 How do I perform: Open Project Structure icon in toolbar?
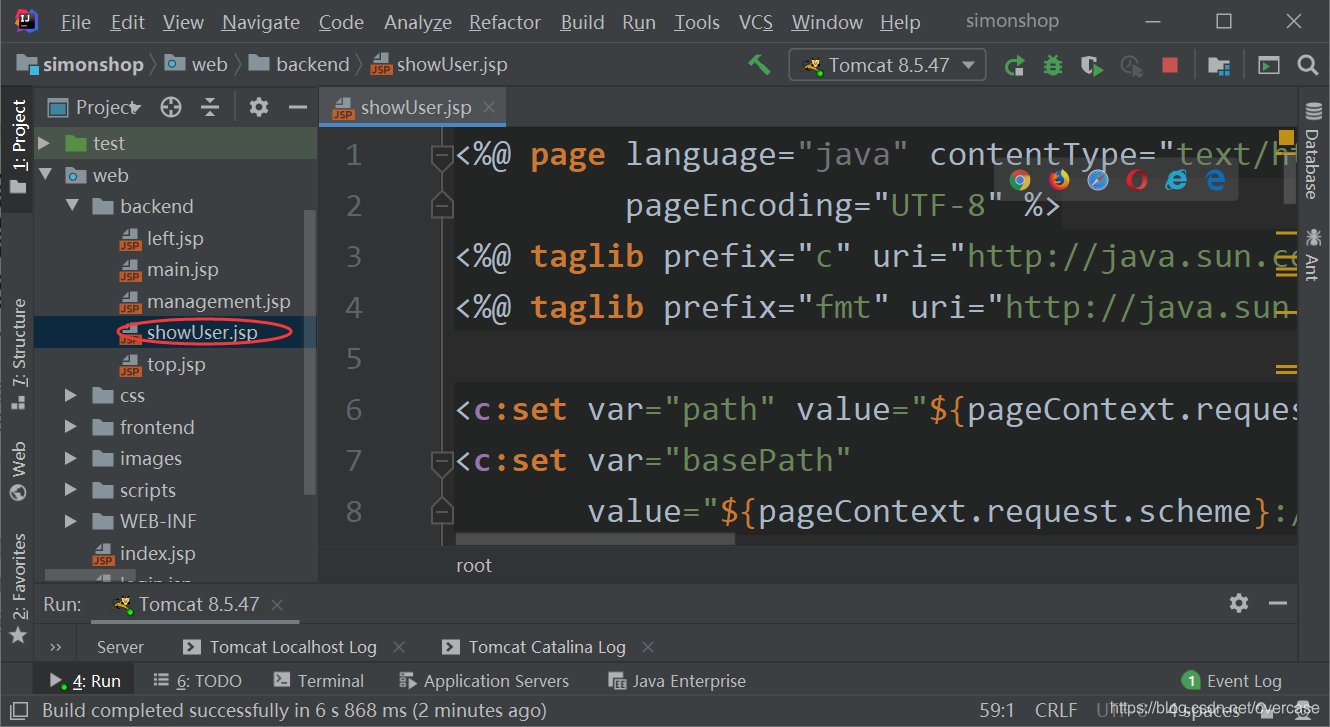pyautogui.click(x=1218, y=66)
